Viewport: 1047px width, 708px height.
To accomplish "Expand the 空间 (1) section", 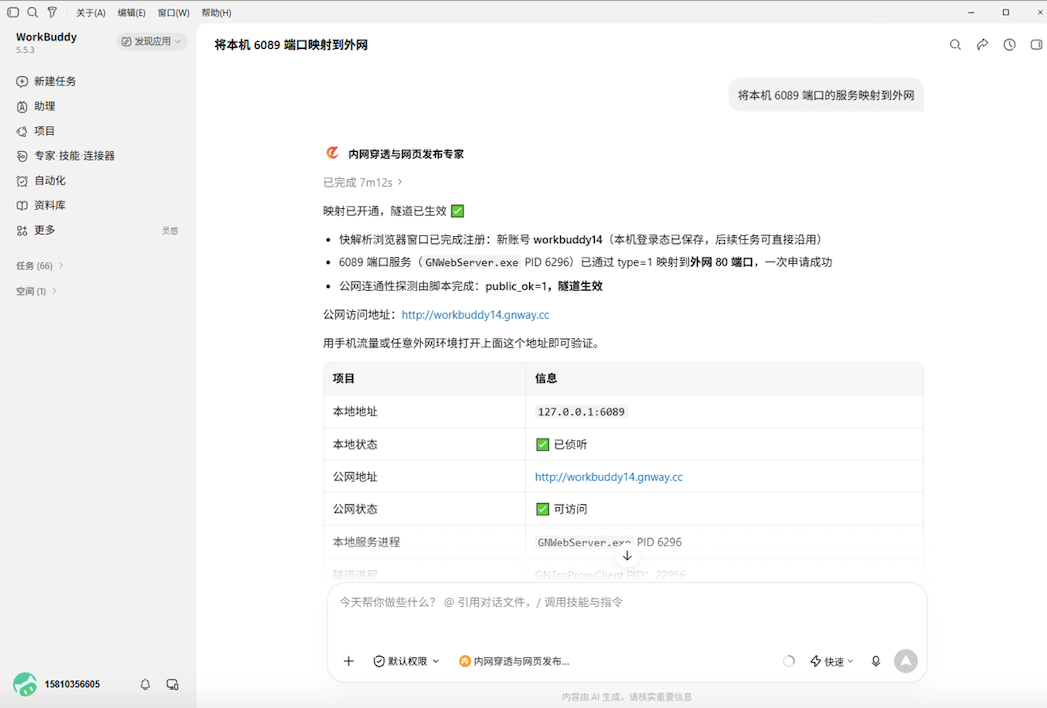I will click(37, 291).
